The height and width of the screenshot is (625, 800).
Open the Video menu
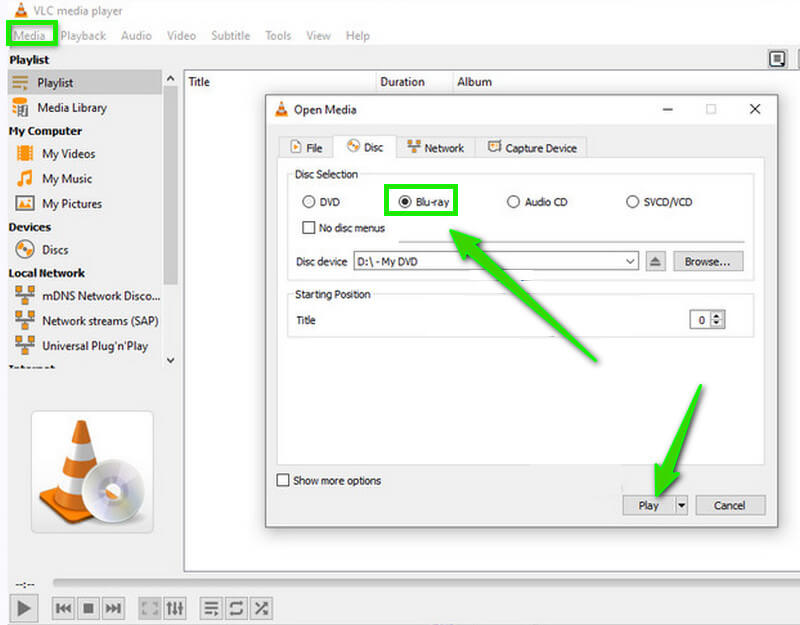[x=181, y=36]
